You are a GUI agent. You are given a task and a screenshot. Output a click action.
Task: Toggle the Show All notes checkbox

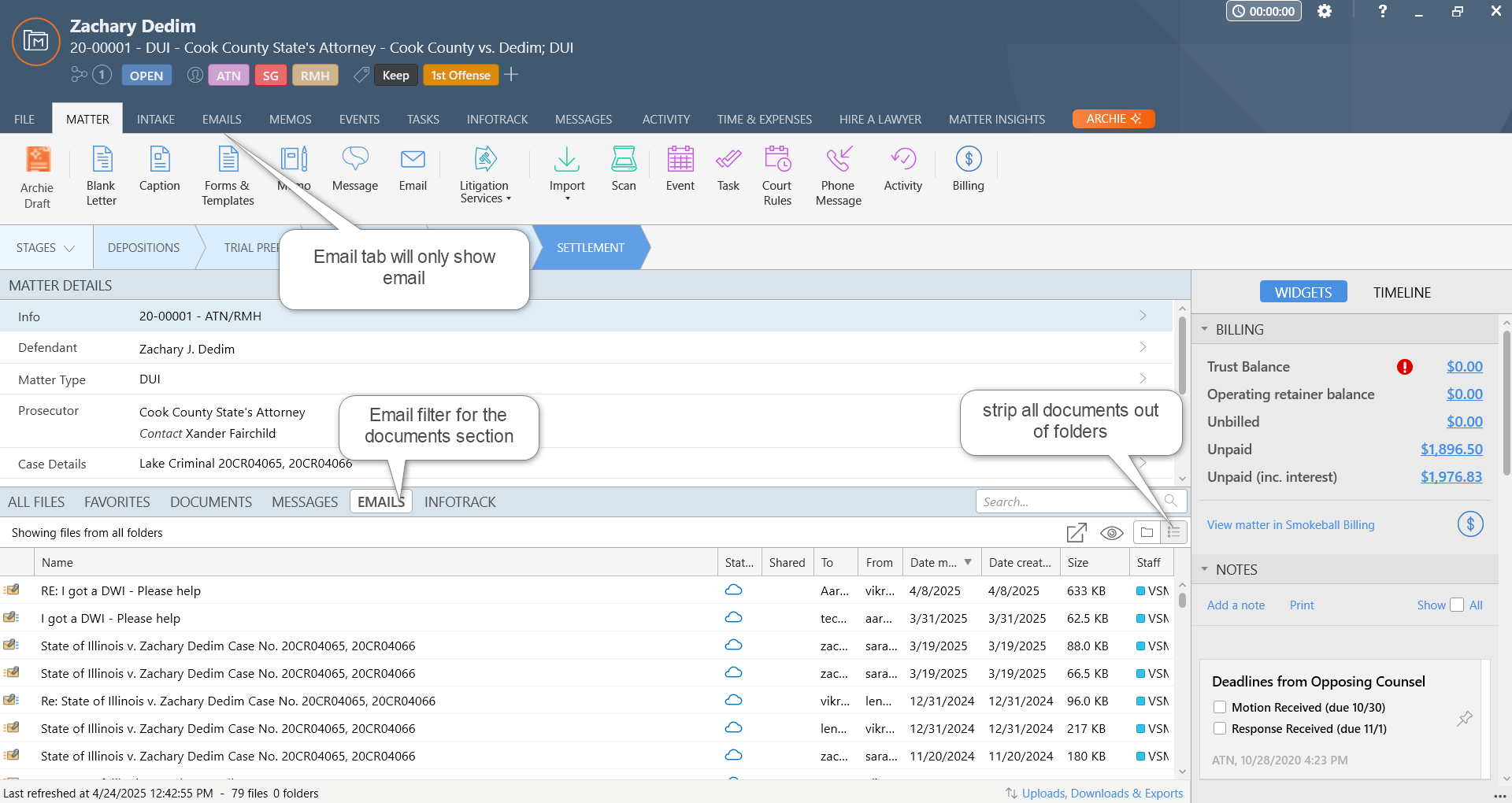click(x=1457, y=605)
